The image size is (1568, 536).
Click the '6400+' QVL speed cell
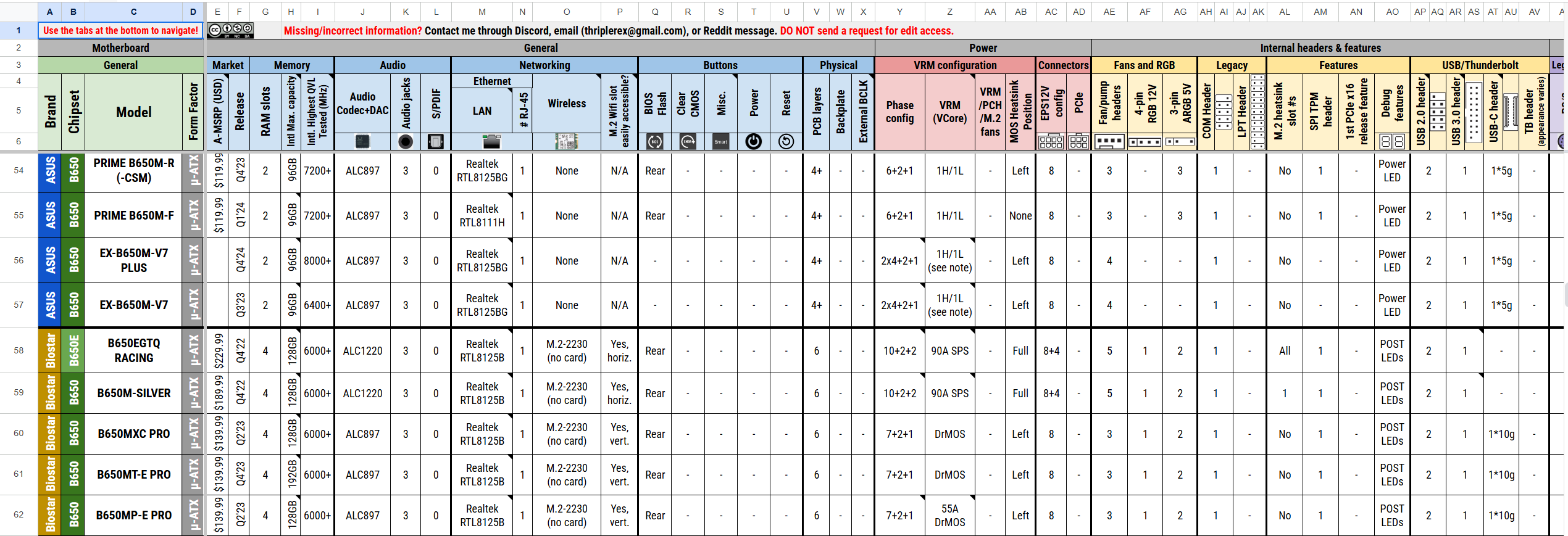(x=317, y=305)
